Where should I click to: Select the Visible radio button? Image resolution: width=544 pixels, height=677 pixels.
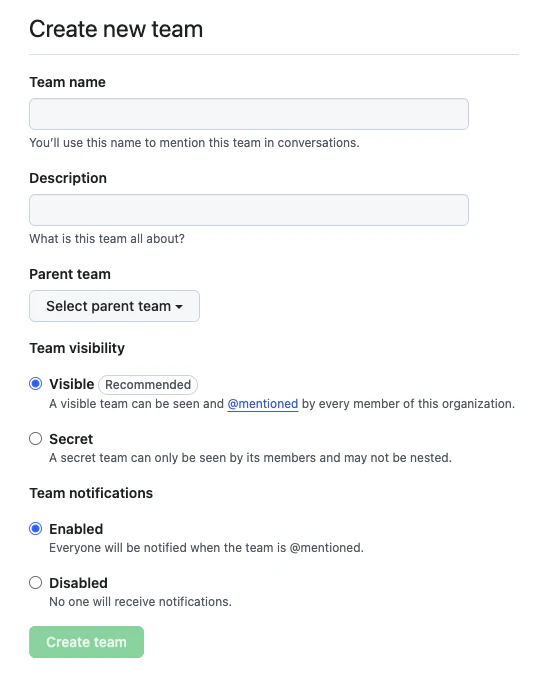[35, 384]
